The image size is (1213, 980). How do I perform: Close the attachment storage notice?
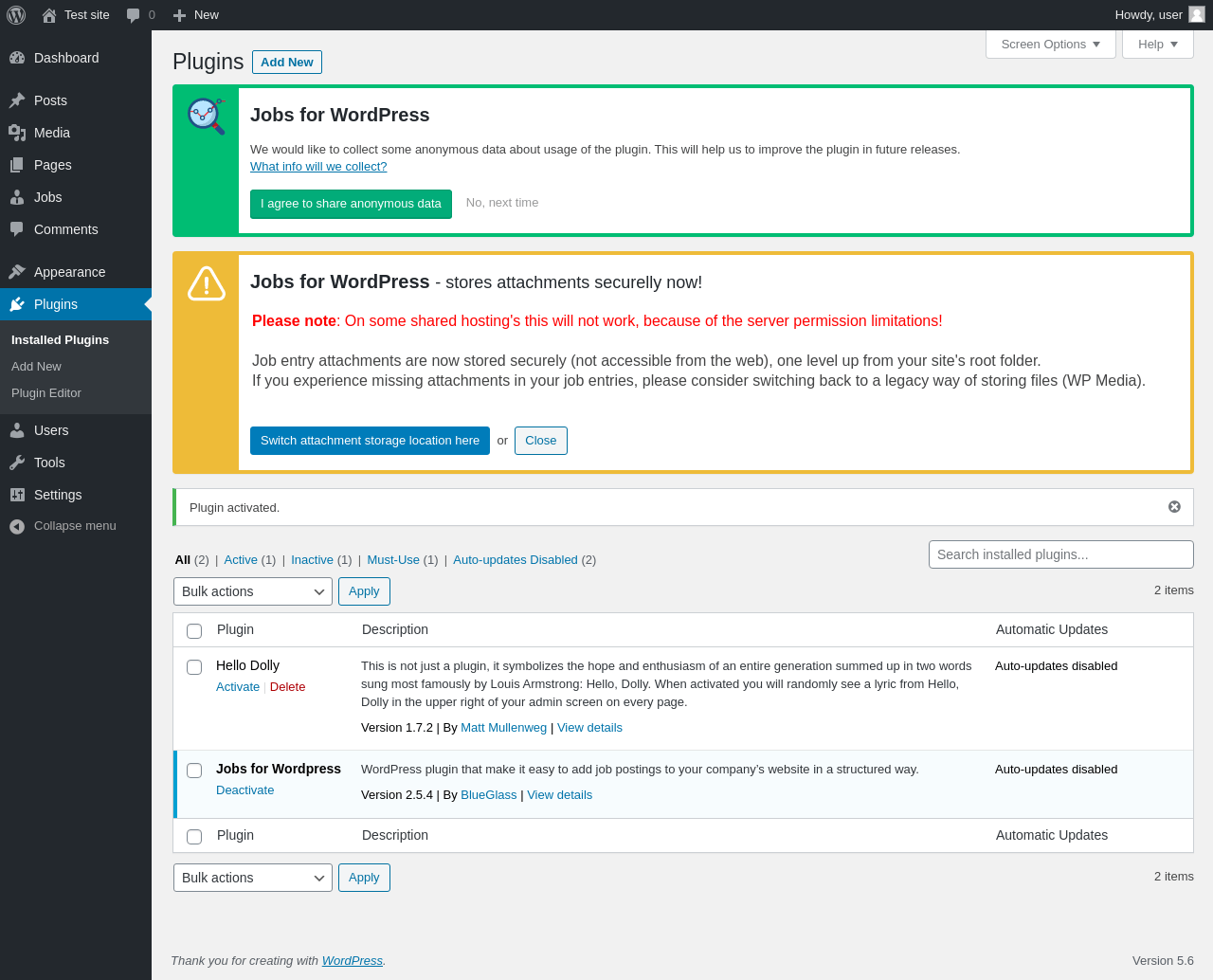541,441
